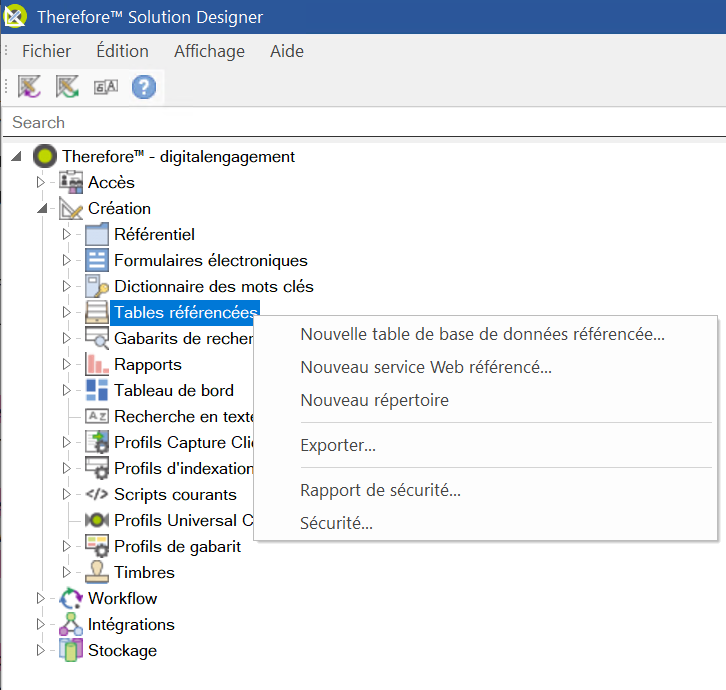
Task: Click the Référentiel folder icon
Action: click(97, 234)
